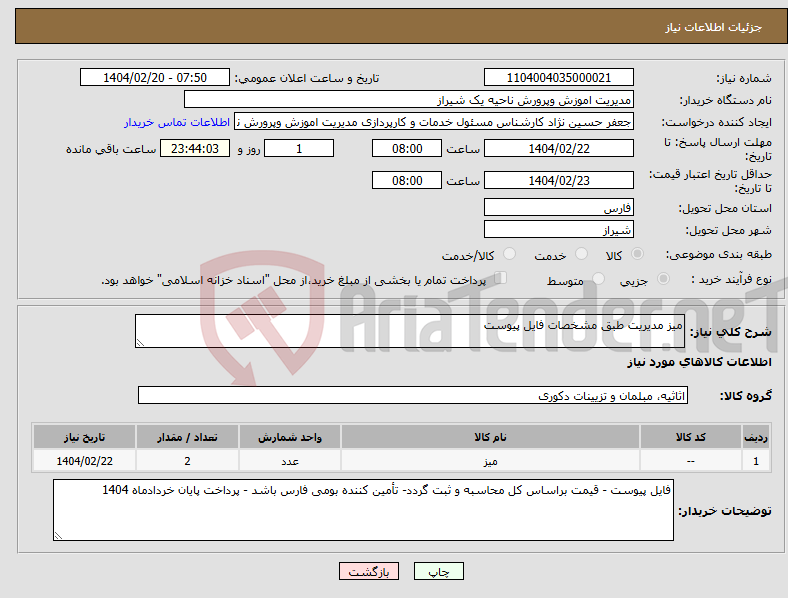Click the اطلاعات کالاهای مورد نیاز heading
Image resolution: width=788 pixels, height=598 pixels.
click(699, 362)
